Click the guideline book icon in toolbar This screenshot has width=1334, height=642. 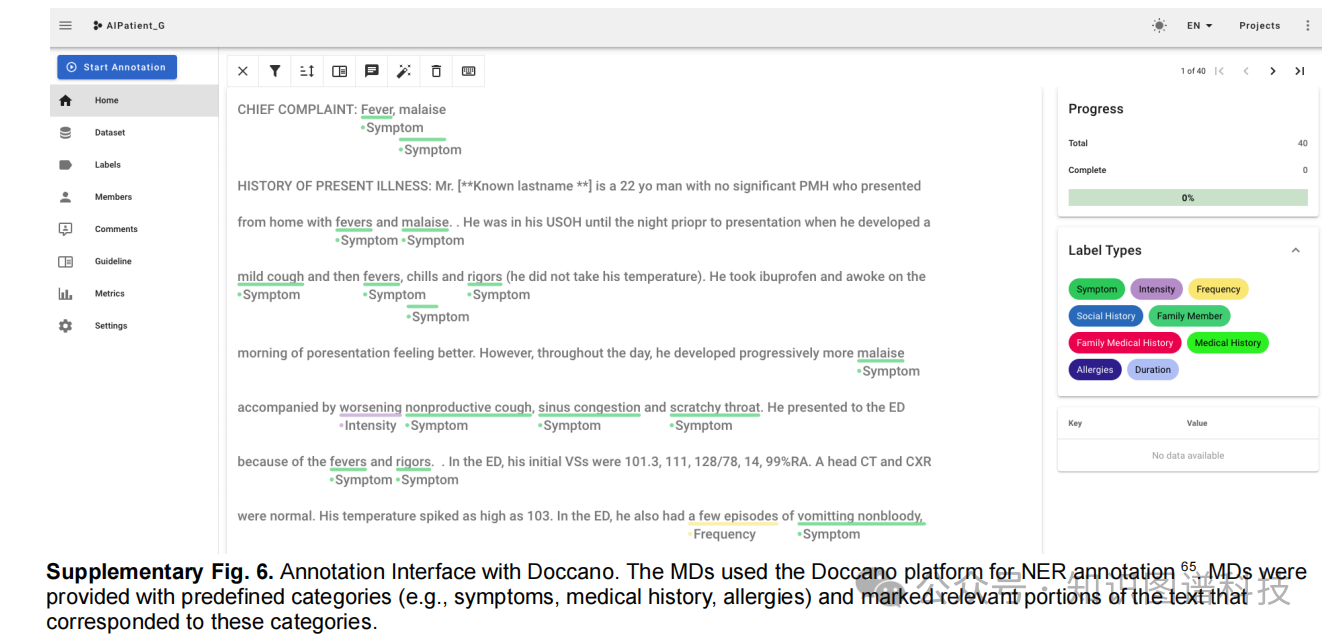coord(340,71)
